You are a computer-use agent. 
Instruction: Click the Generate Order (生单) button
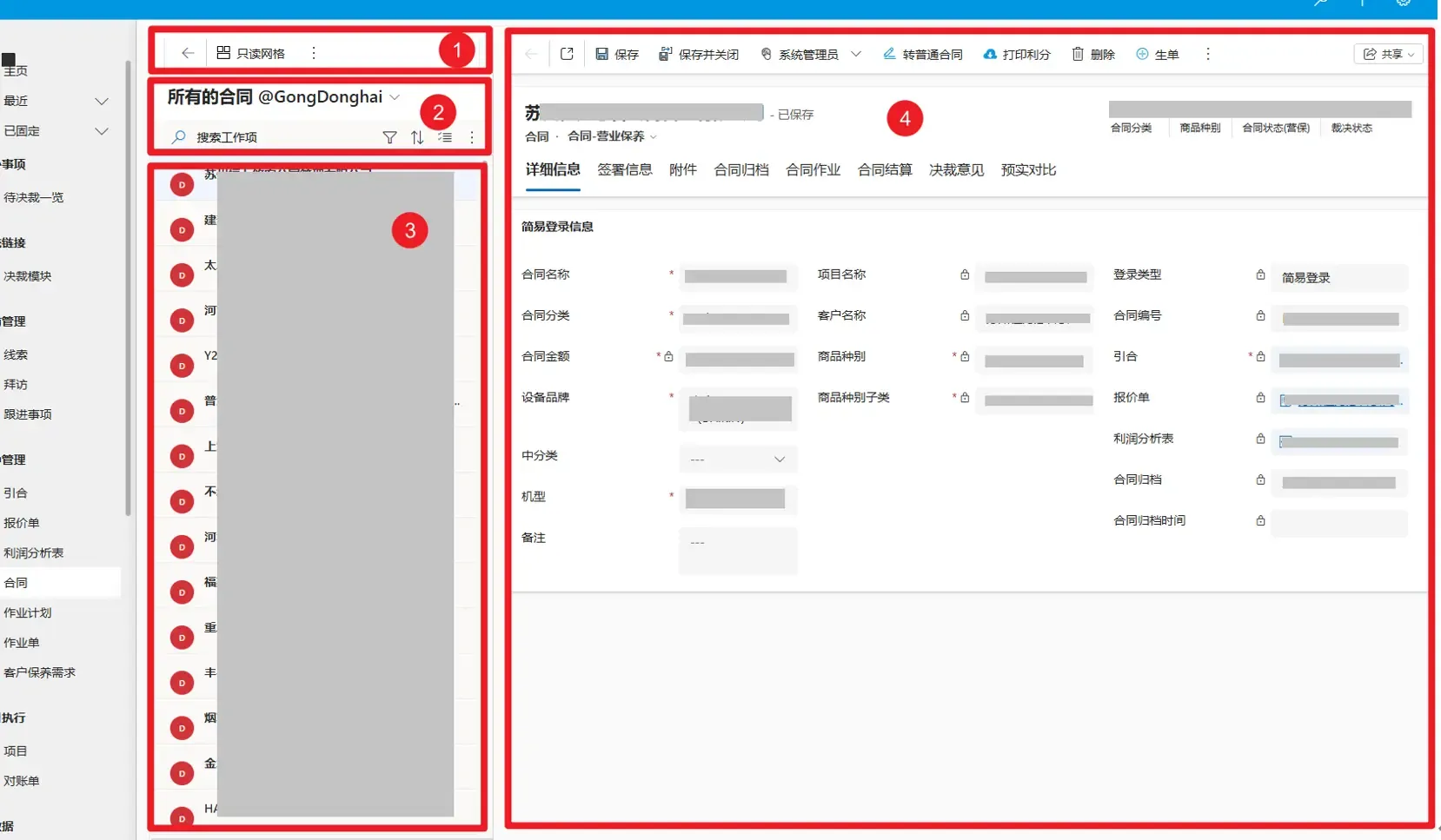[1157, 54]
